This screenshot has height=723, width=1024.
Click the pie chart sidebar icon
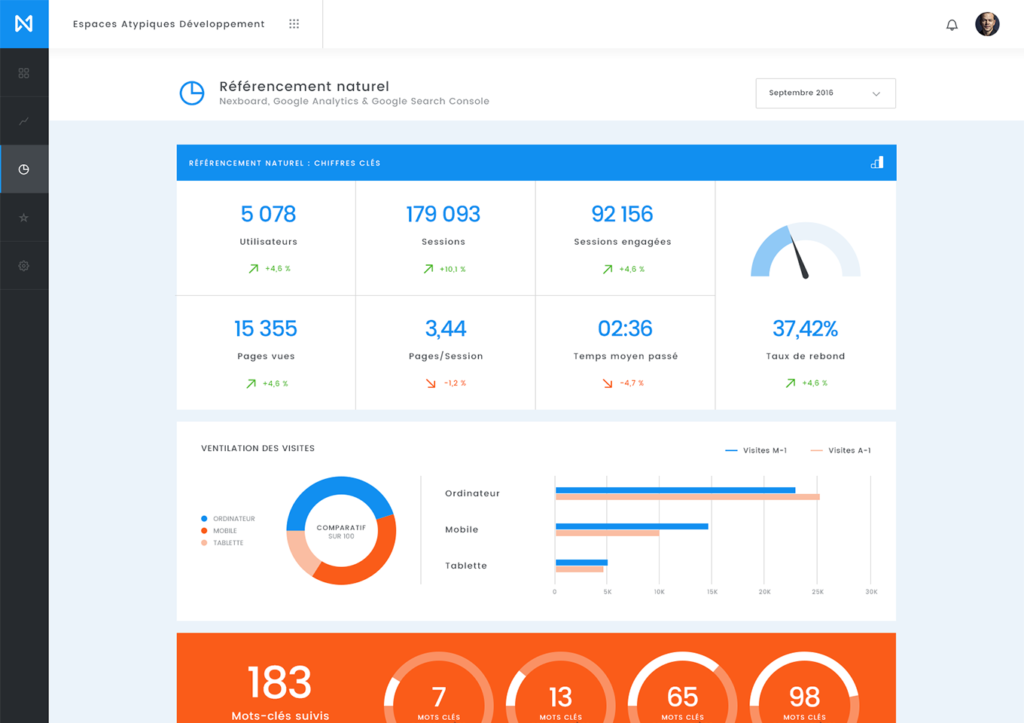pyautogui.click(x=24, y=169)
